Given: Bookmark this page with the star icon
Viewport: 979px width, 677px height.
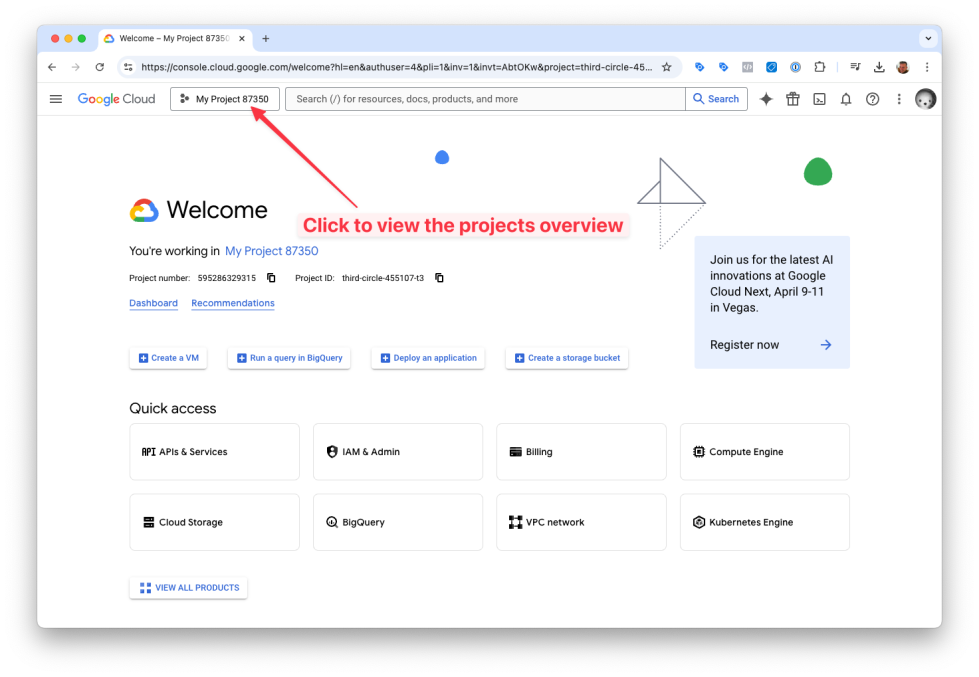Looking at the screenshot, I should [667, 67].
